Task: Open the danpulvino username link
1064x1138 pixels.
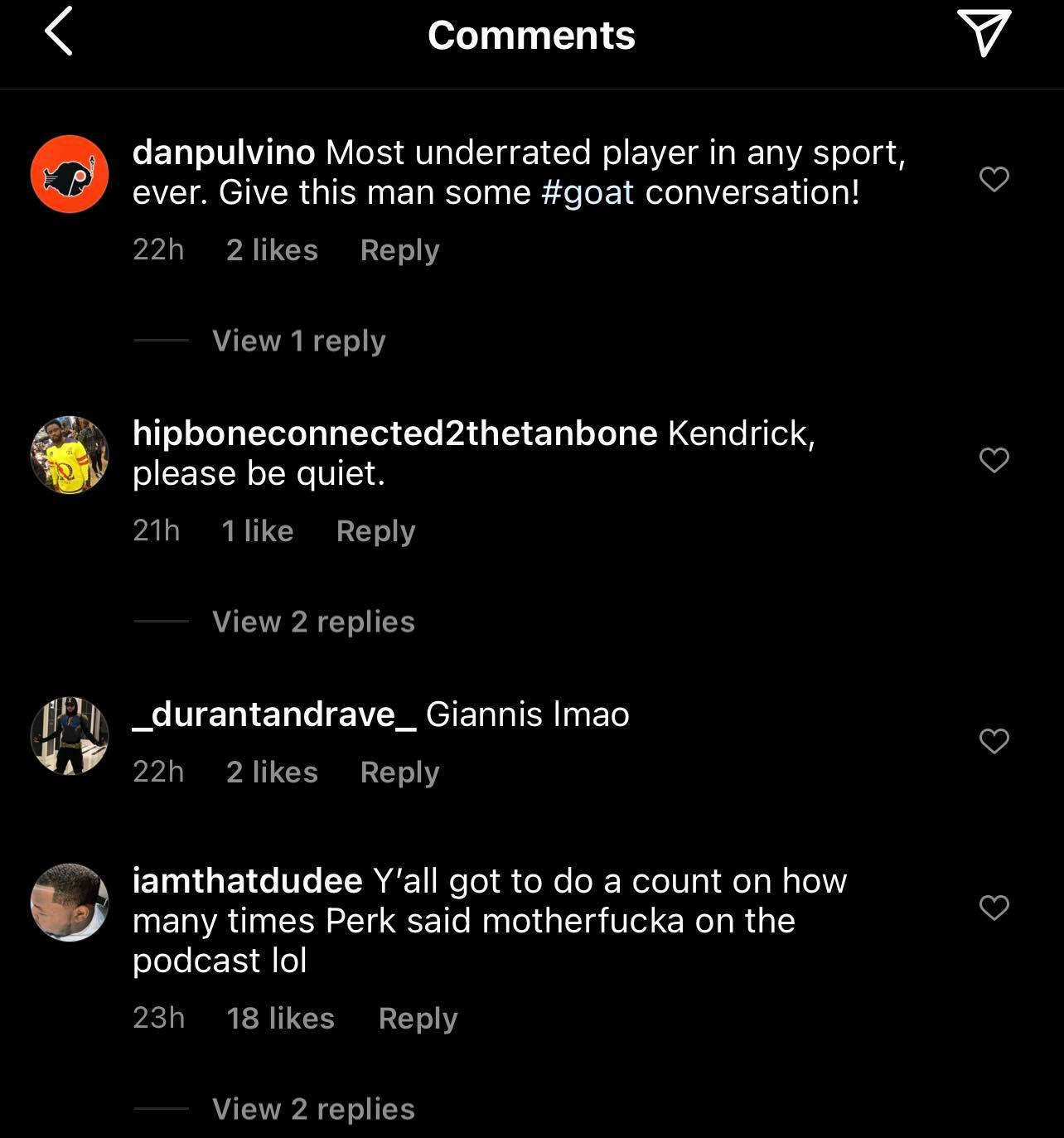Action: [x=224, y=153]
